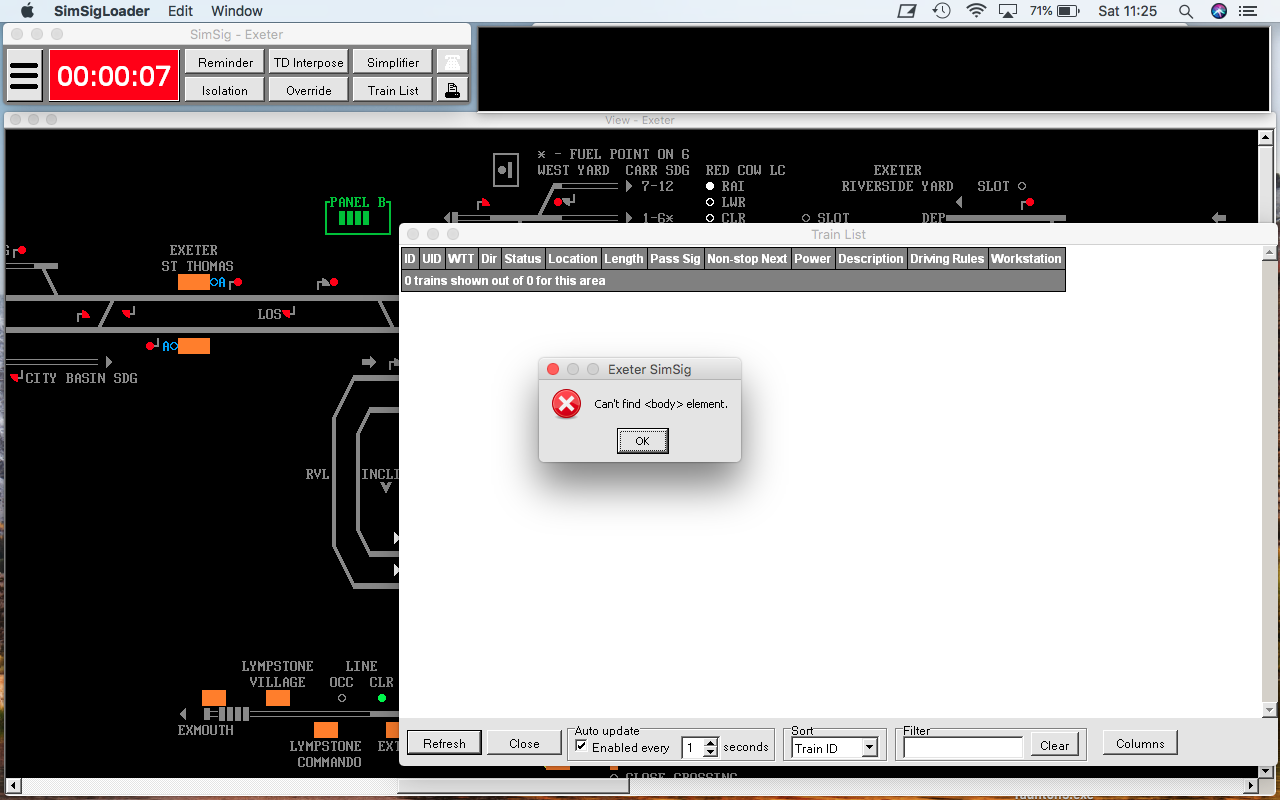Viewport: 1280px width, 800px height.
Task: Click the Siri icon in menu bar
Action: tap(1218, 11)
